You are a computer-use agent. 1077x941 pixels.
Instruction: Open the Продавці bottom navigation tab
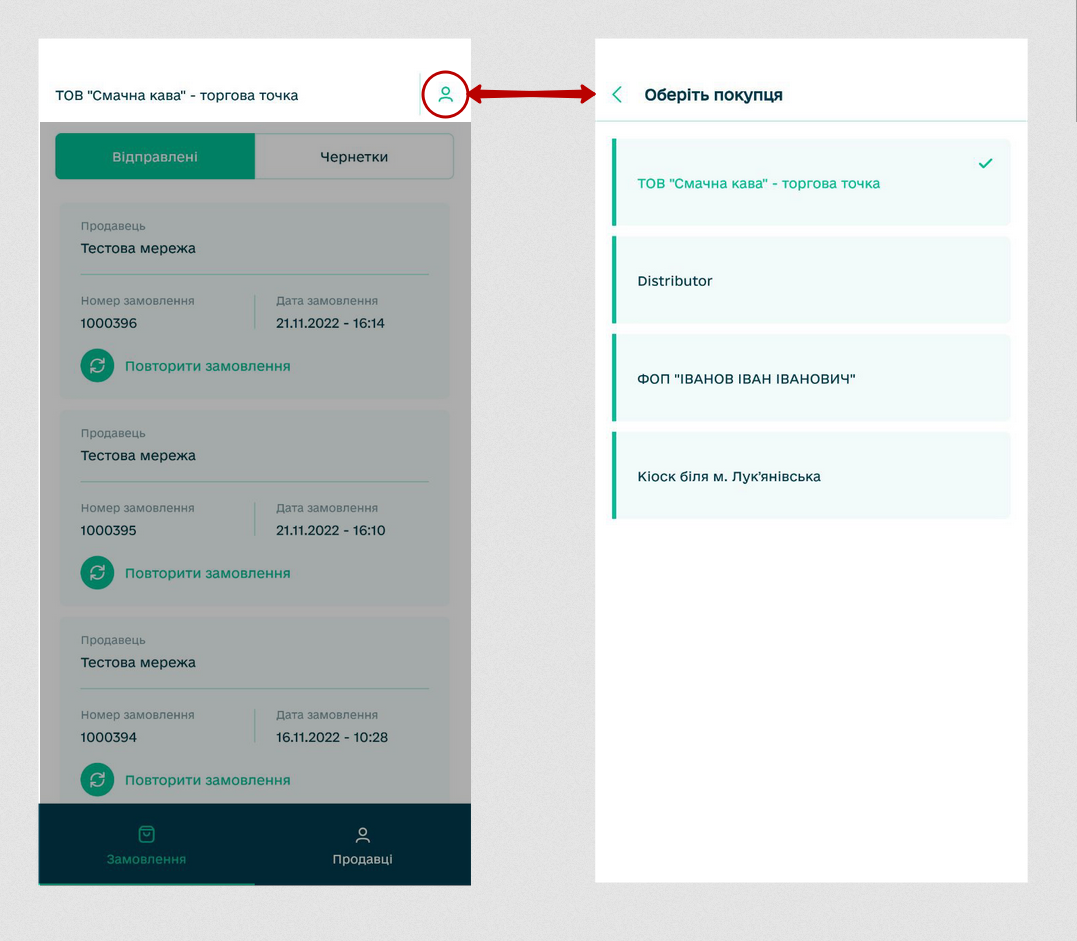363,845
